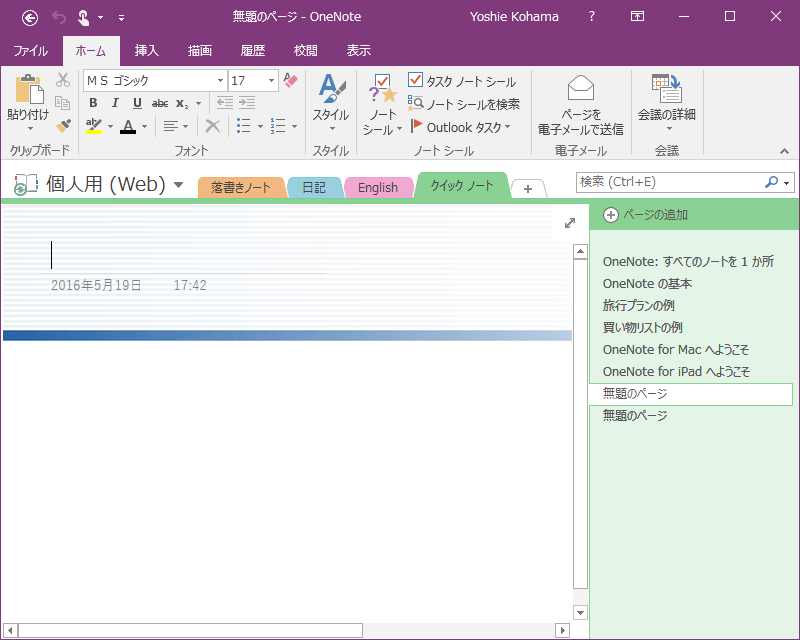800x640 pixels.
Task: Click the Clear Formatting eraser icon
Action: [291, 80]
